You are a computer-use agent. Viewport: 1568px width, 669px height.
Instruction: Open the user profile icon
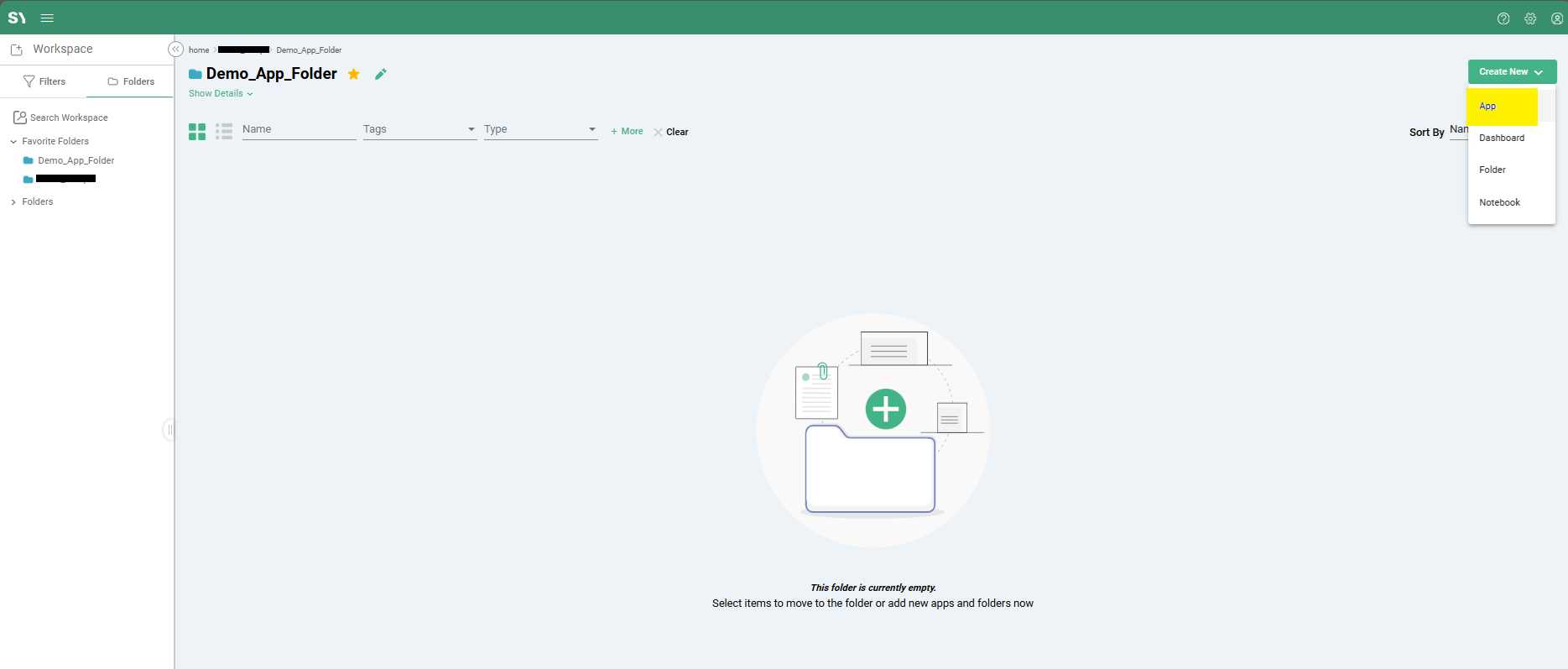[x=1557, y=18]
